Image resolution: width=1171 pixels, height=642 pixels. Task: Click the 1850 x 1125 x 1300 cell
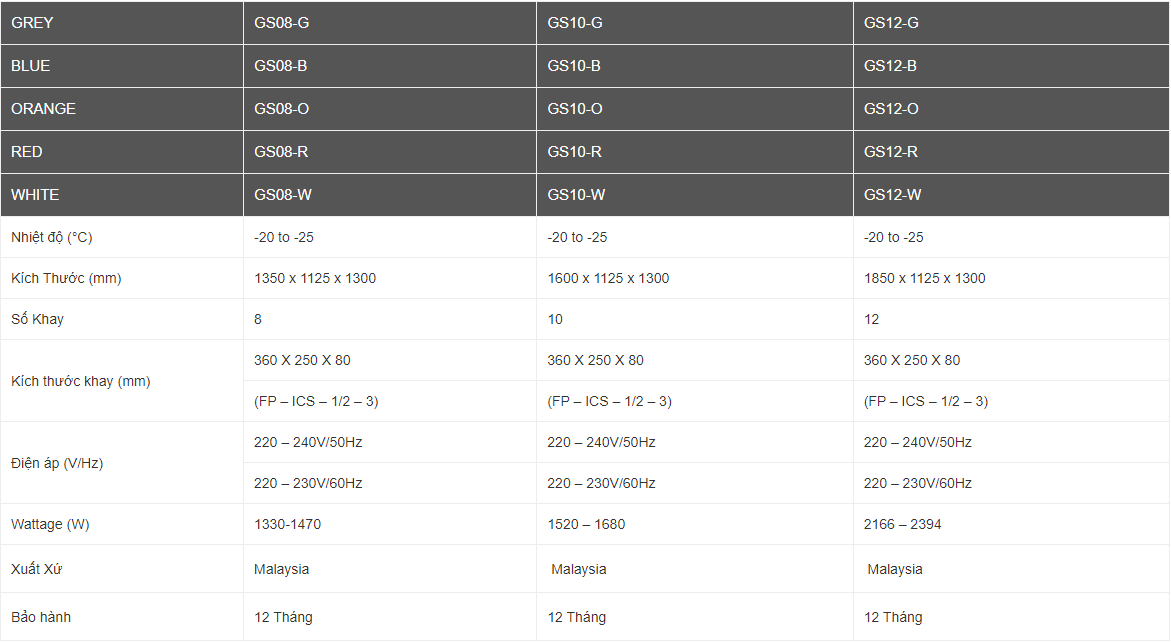pyautogui.click(x=924, y=279)
